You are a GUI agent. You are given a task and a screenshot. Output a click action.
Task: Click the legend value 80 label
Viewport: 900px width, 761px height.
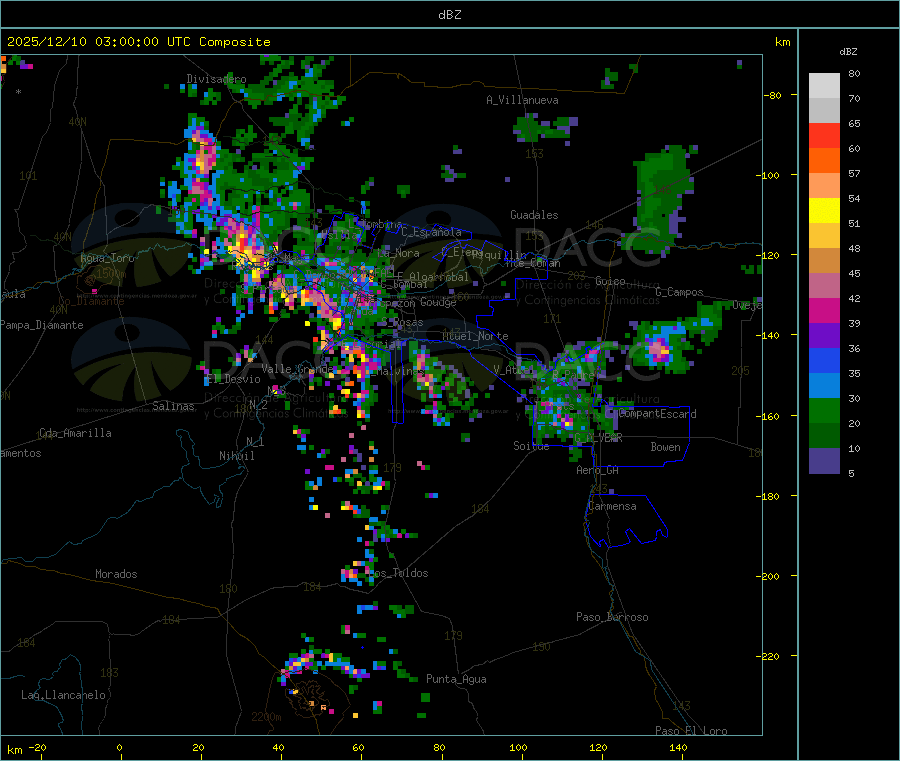854,73
